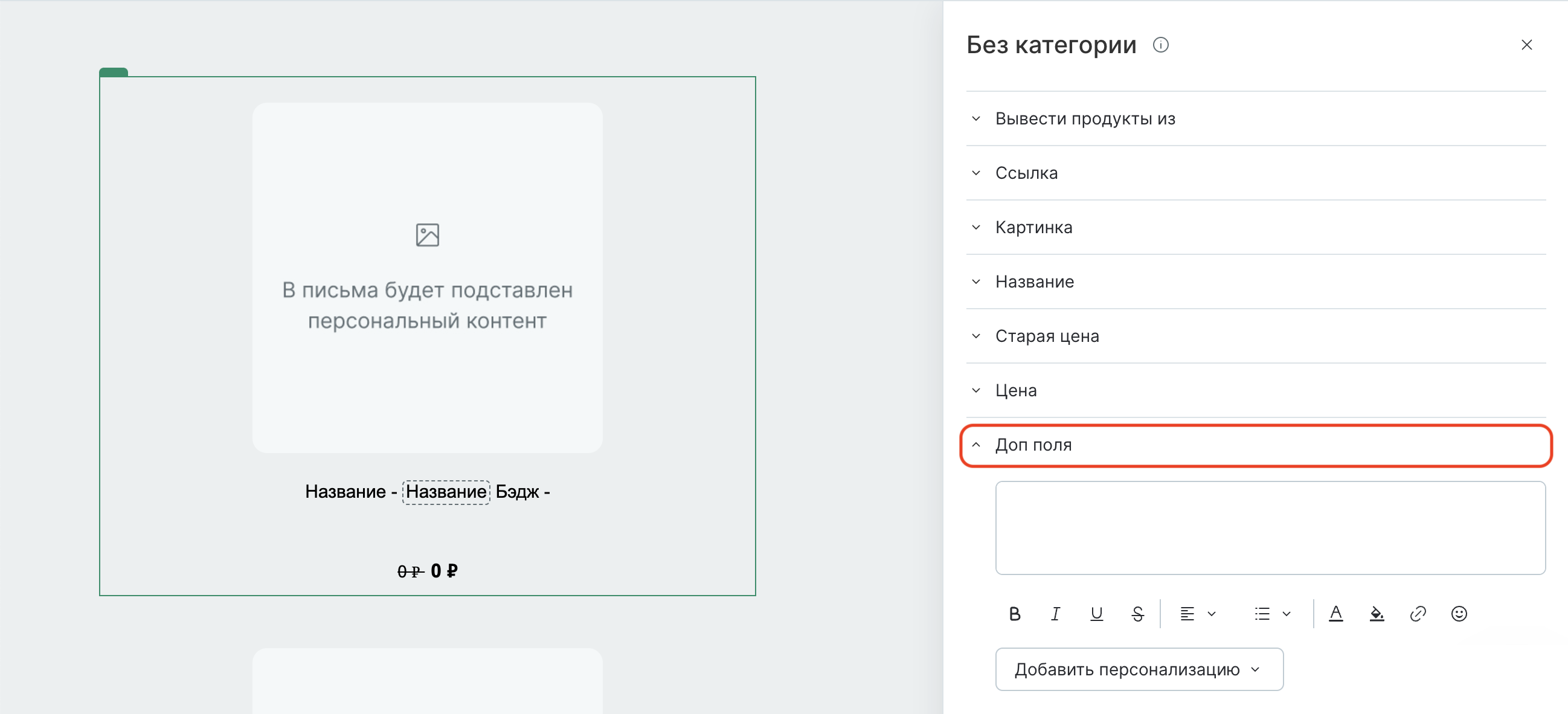The width and height of the screenshot is (1568, 714).
Task: Collapse the Доп поля section
Action: point(1255,445)
